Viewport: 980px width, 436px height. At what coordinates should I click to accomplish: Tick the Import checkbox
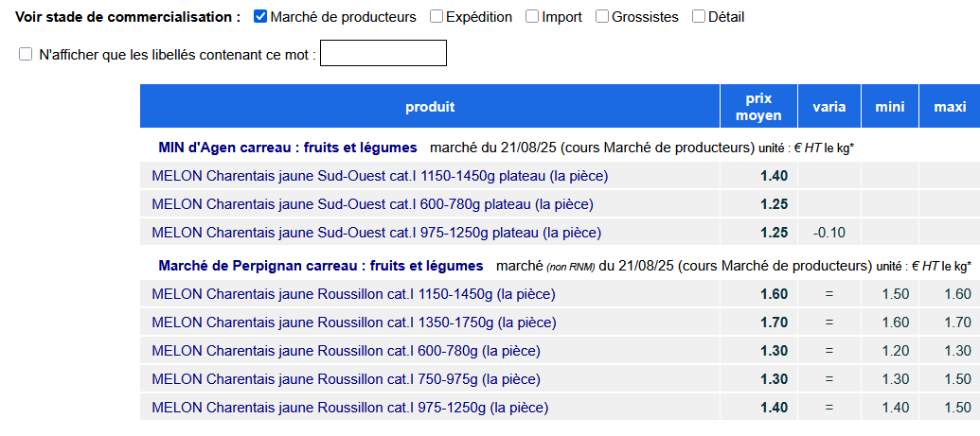pyautogui.click(x=532, y=17)
